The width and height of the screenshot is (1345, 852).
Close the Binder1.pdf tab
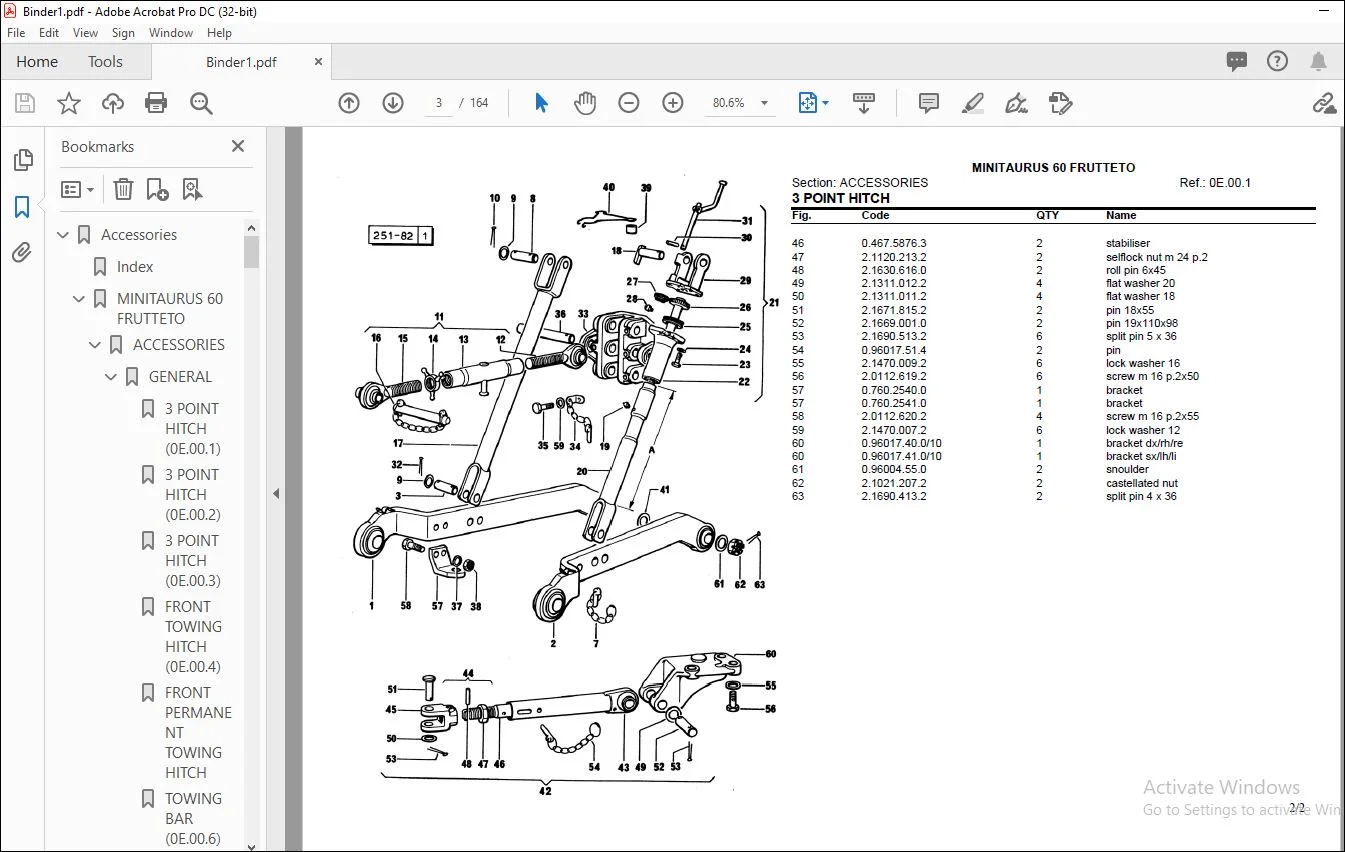coord(318,62)
